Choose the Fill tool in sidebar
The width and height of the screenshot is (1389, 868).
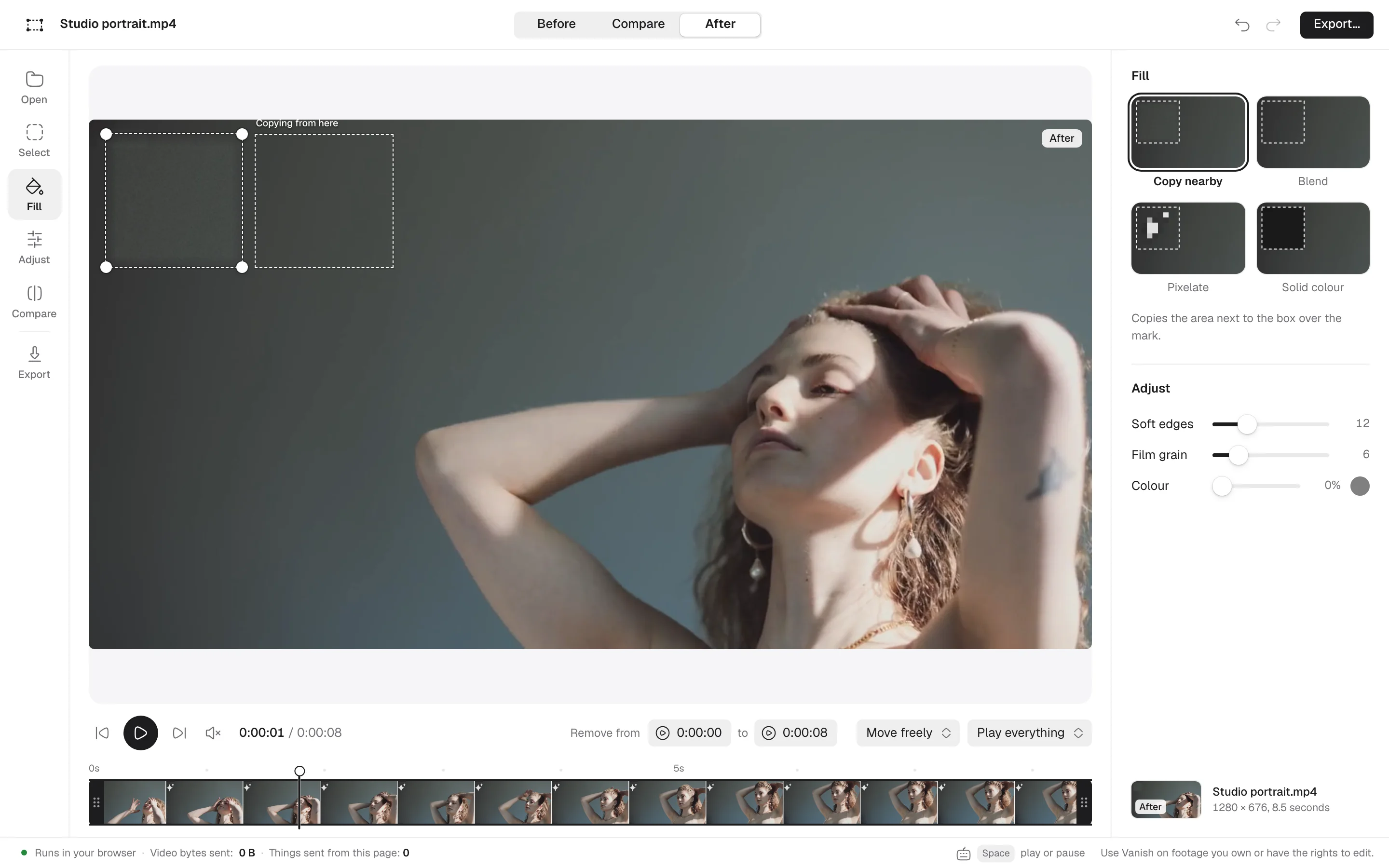tap(34, 195)
